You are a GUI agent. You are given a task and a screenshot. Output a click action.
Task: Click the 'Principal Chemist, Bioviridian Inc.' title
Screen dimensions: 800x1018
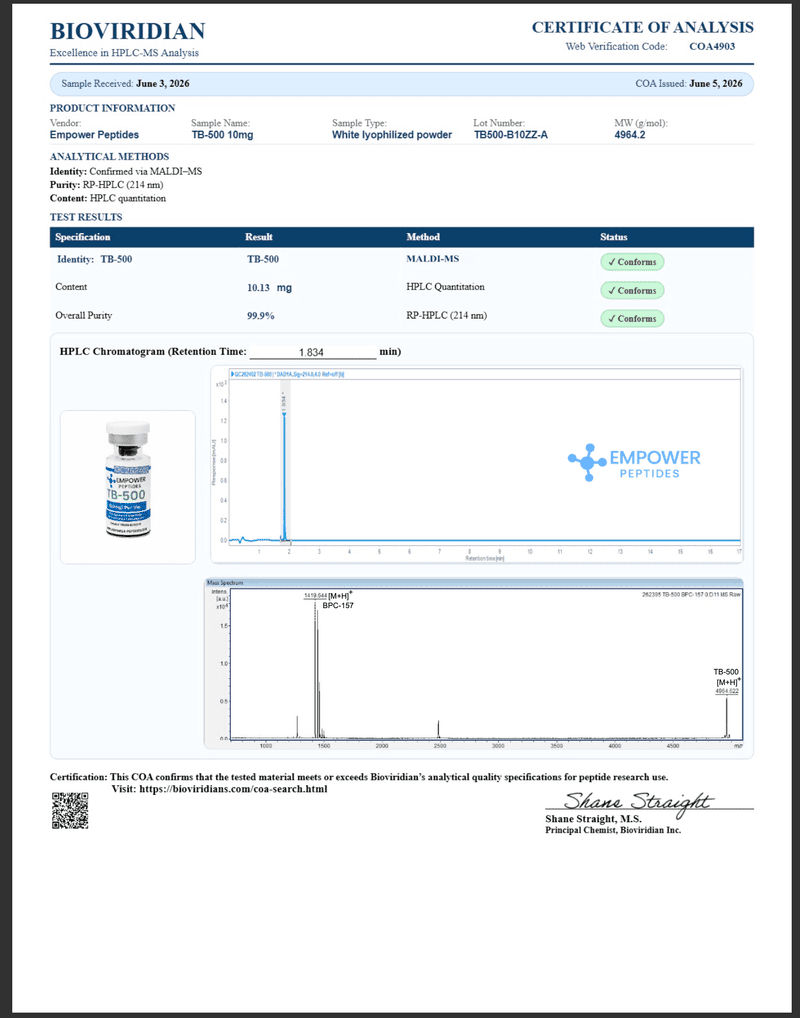pyautogui.click(x=613, y=830)
